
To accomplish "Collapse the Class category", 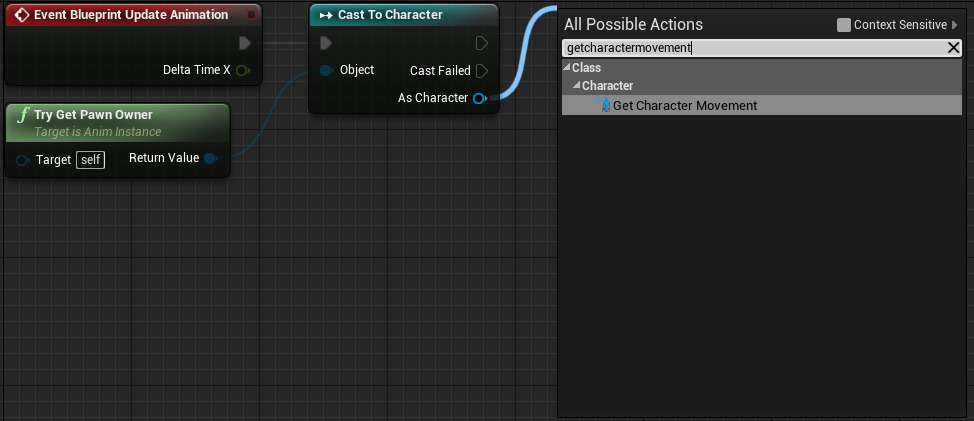I will 567,68.
